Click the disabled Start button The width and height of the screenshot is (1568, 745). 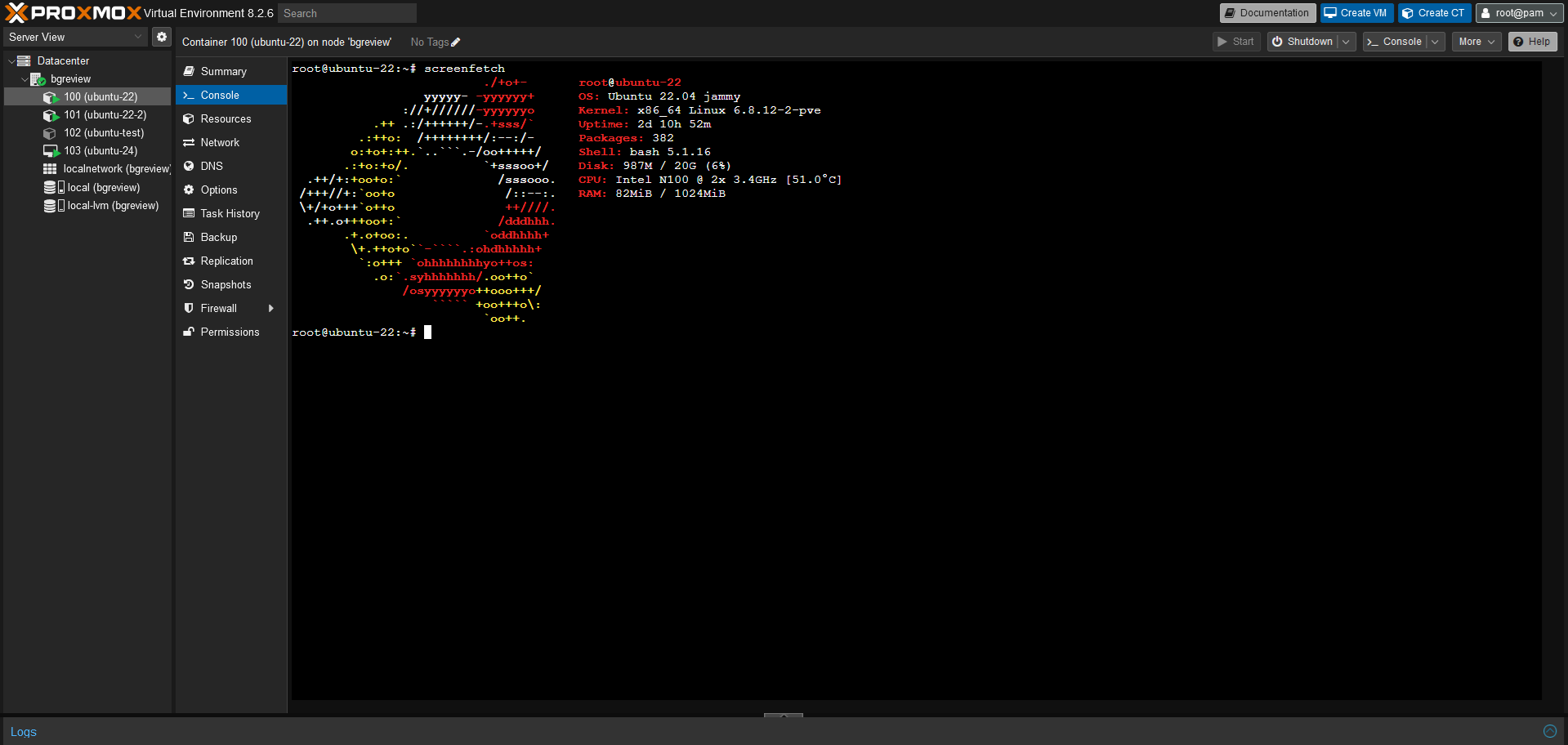tap(1235, 42)
